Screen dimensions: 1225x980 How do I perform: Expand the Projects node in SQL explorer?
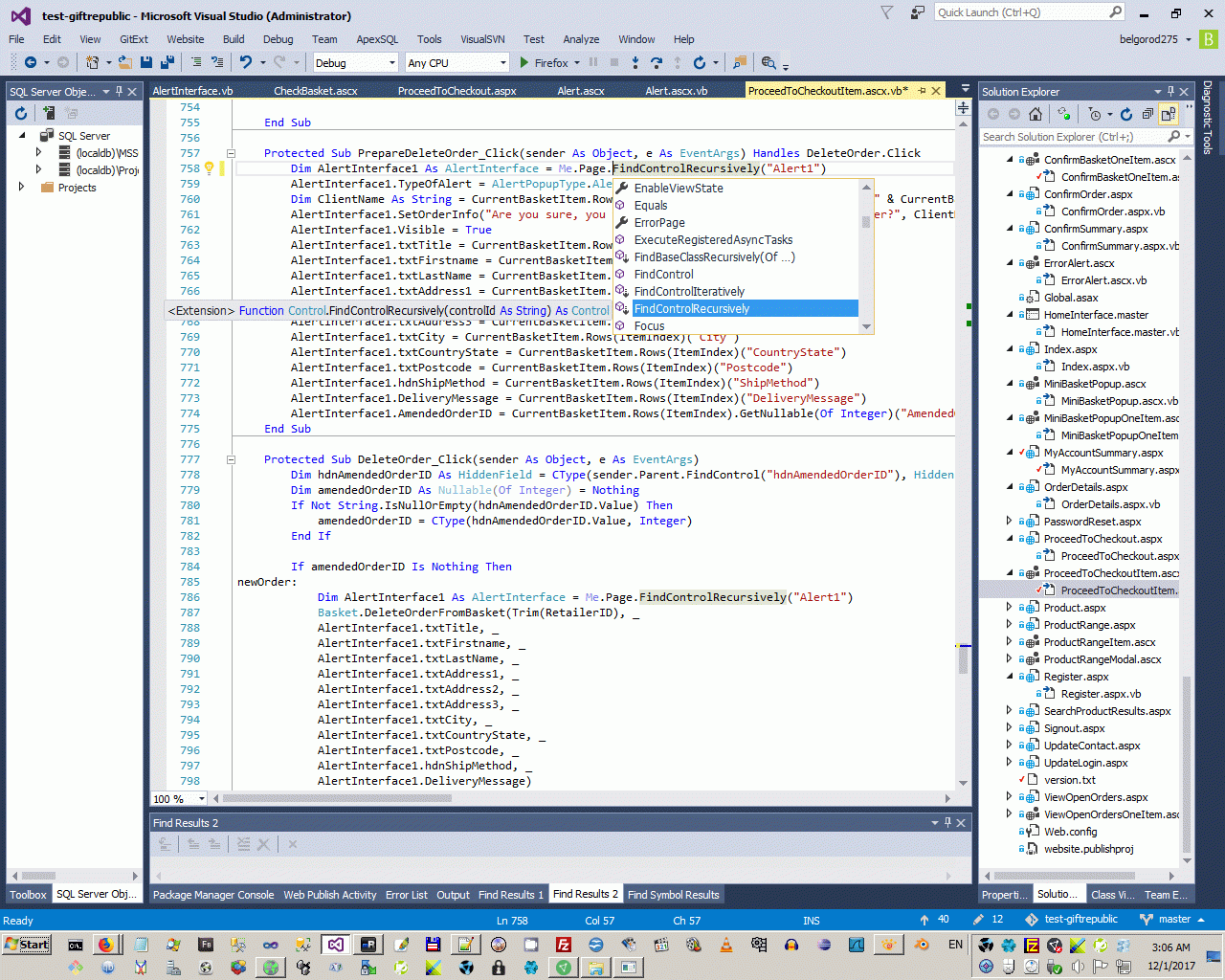[21, 188]
